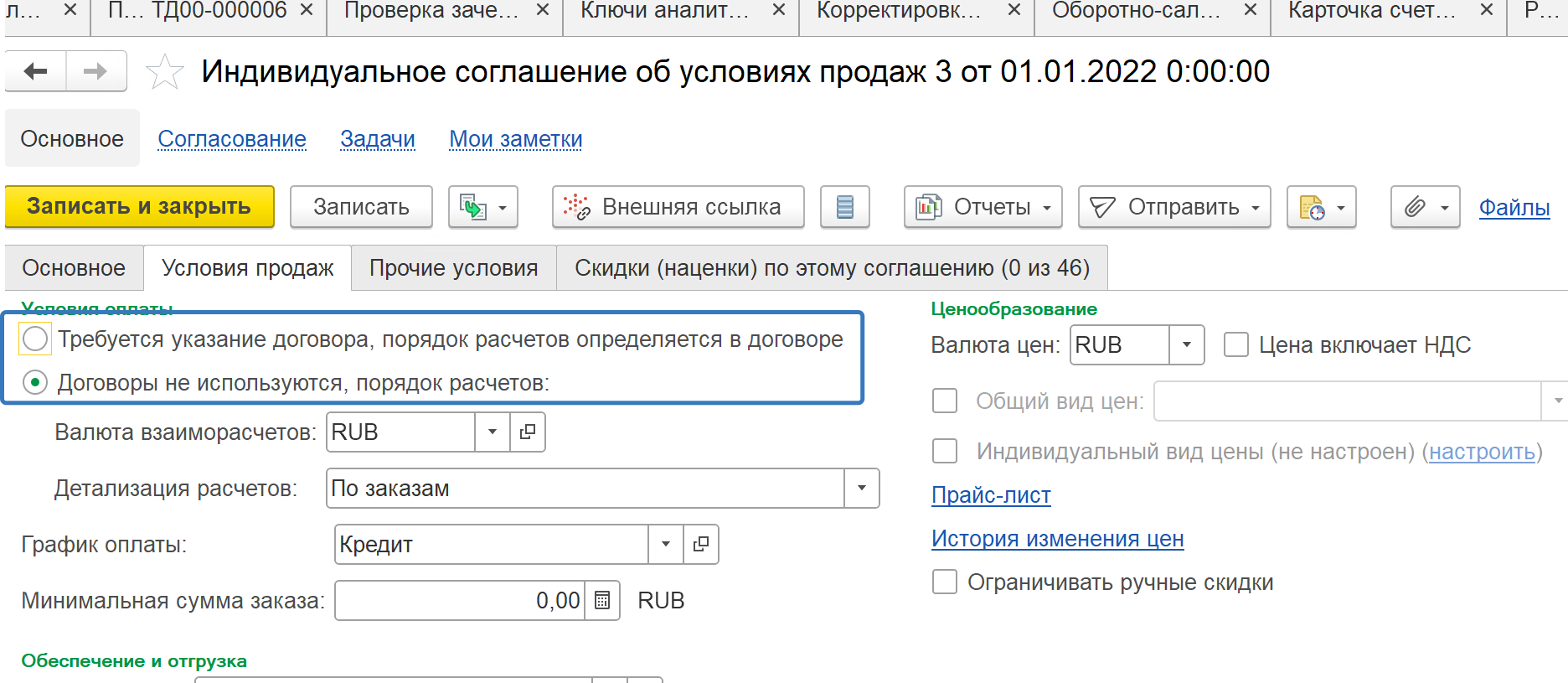Close the Корректировк… tab

coord(1014,10)
